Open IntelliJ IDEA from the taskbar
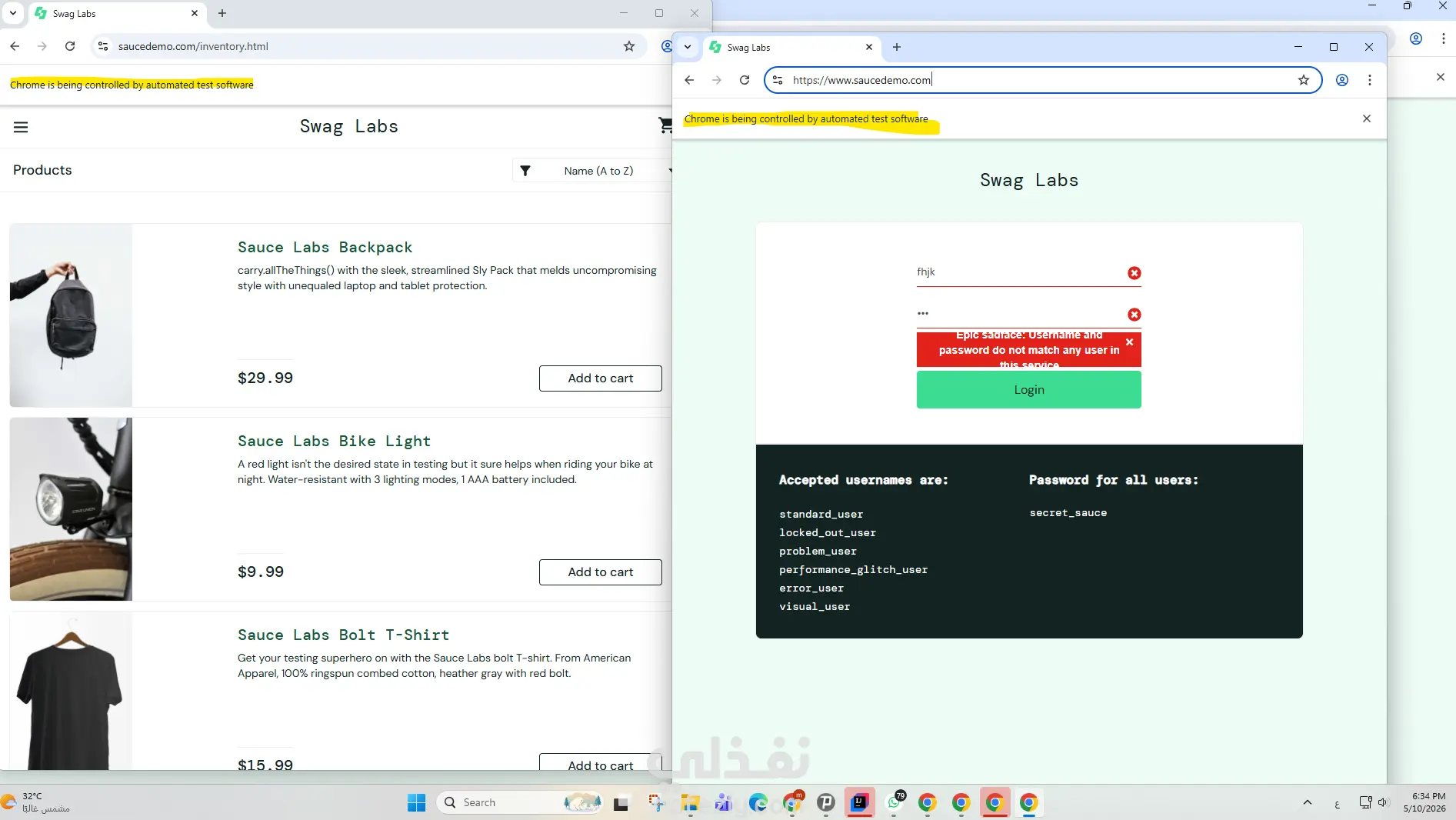 pyautogui.click(x=859, y=803)
